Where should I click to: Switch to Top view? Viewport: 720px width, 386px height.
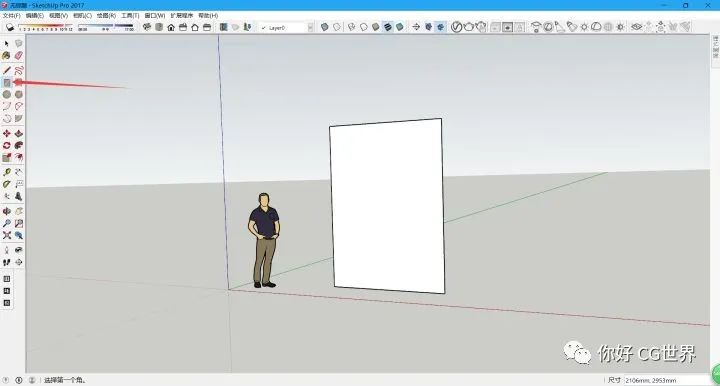[x=159, y=28]
